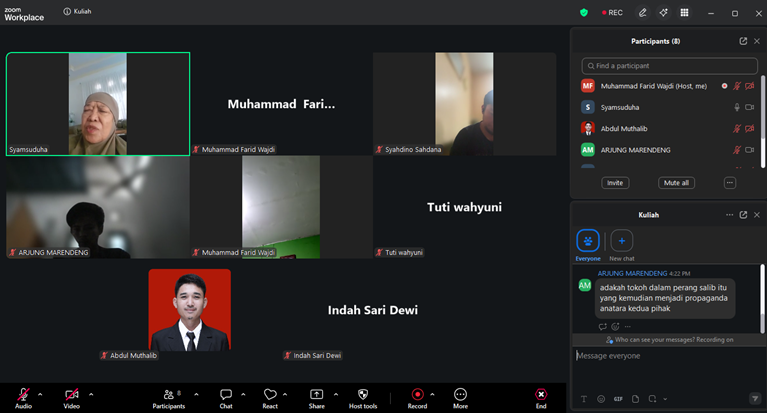This screenshot has height=413, width=767.
Task: Select Abdul Muthalib's profile photo tile
Action: tap(190, 310)
